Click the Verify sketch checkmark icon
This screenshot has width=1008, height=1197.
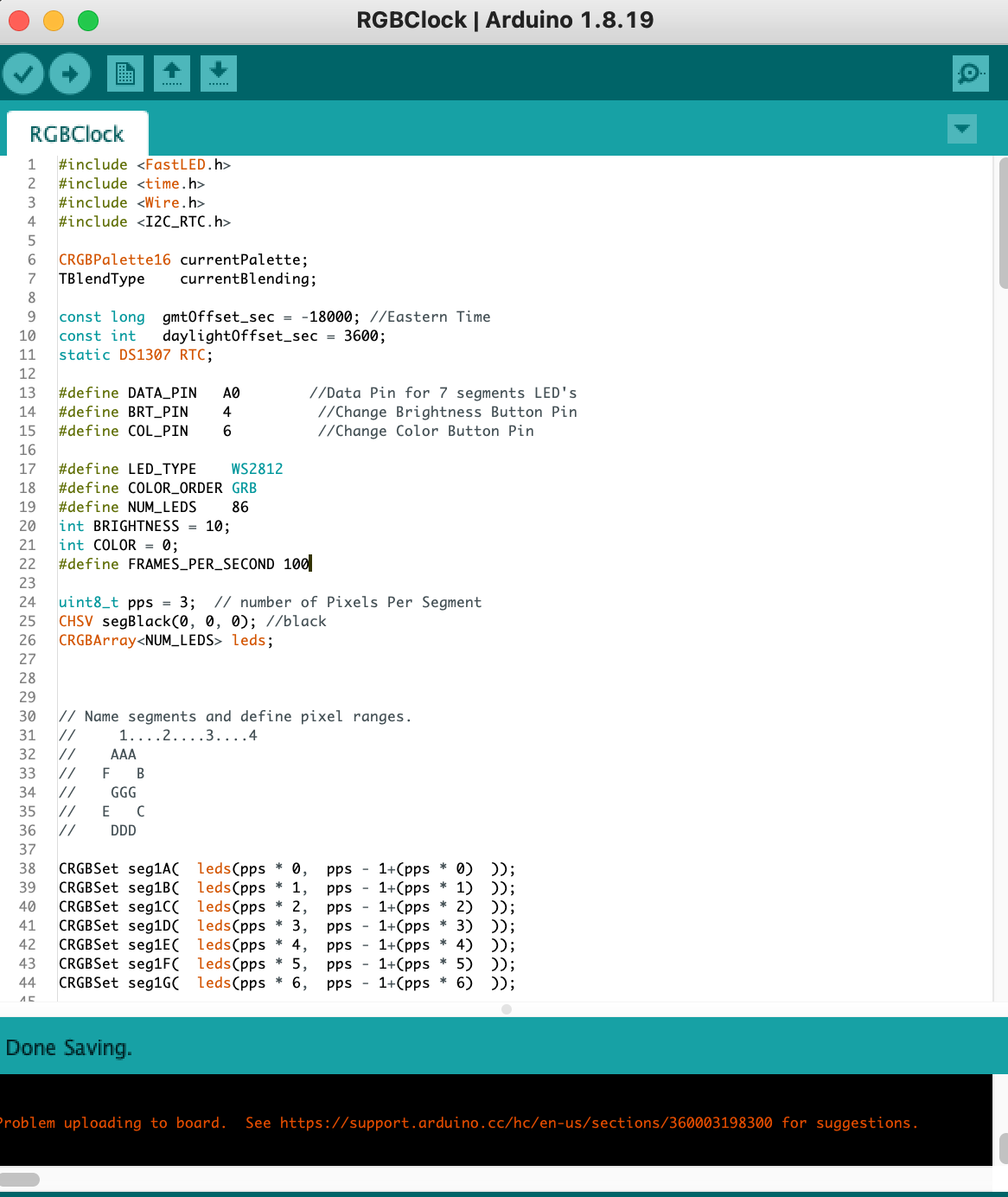point(23,74)
